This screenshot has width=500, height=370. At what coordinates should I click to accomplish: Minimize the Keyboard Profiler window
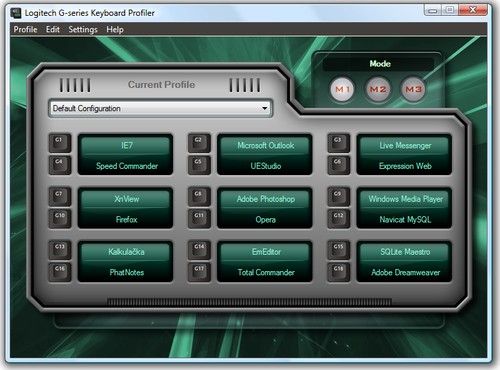point(432,10)
